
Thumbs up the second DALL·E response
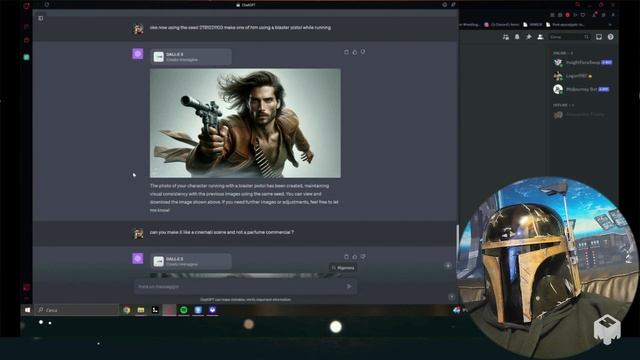[355, 257]
